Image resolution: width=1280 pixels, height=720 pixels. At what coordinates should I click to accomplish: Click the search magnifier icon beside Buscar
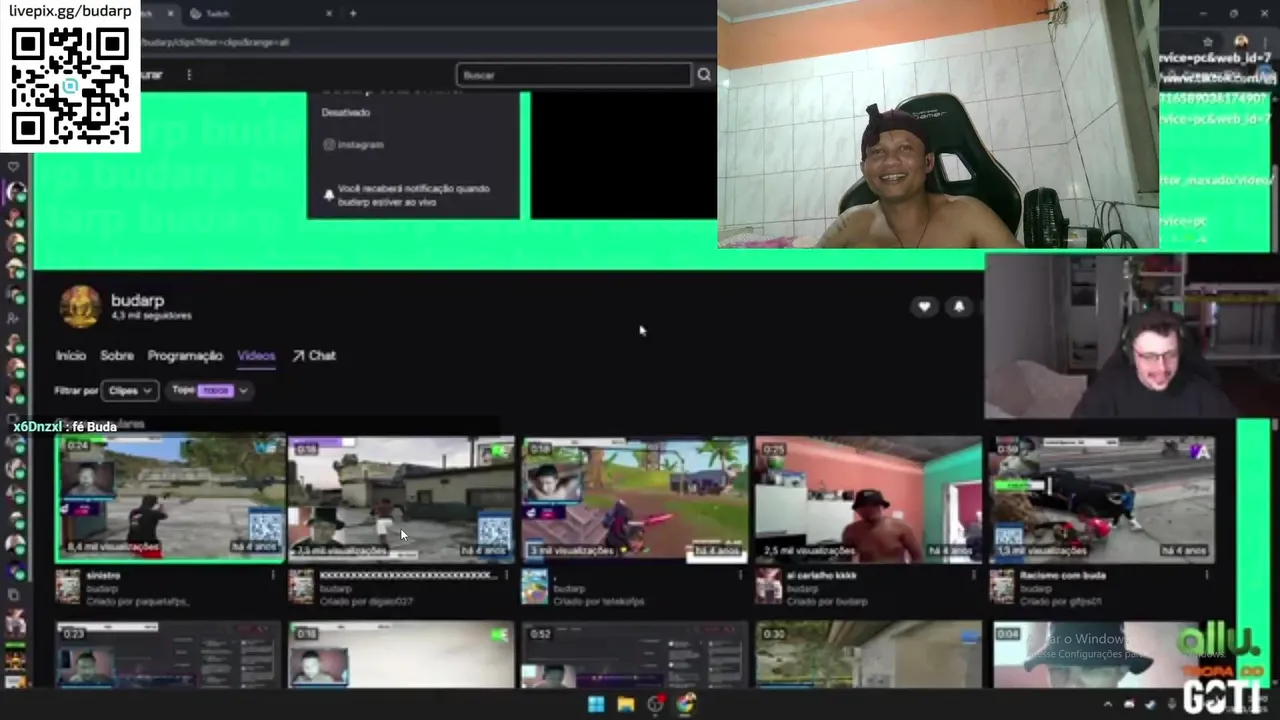pyautogui.click(x=704, y=75)
